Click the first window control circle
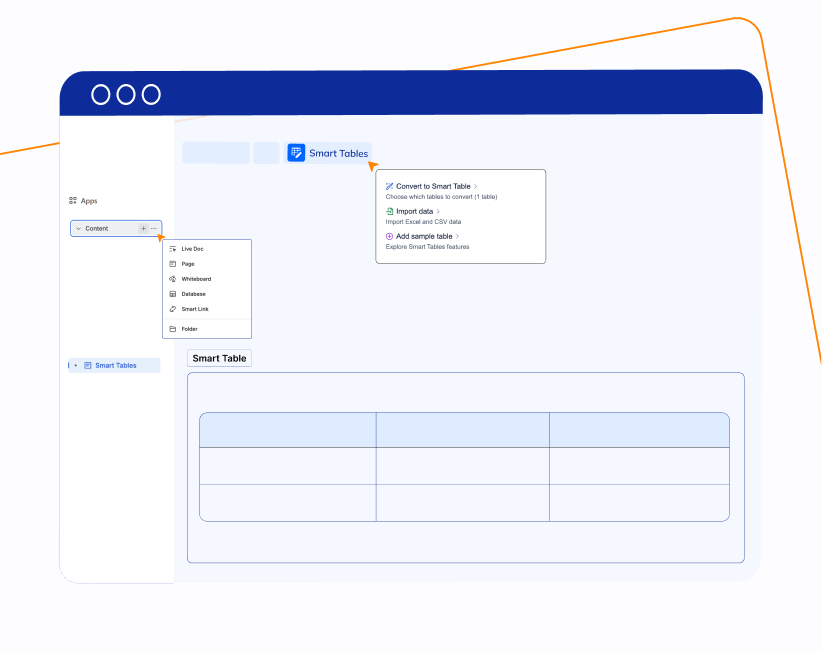Image resolution: width=822 pixels, height=653 pixels. 101,94
